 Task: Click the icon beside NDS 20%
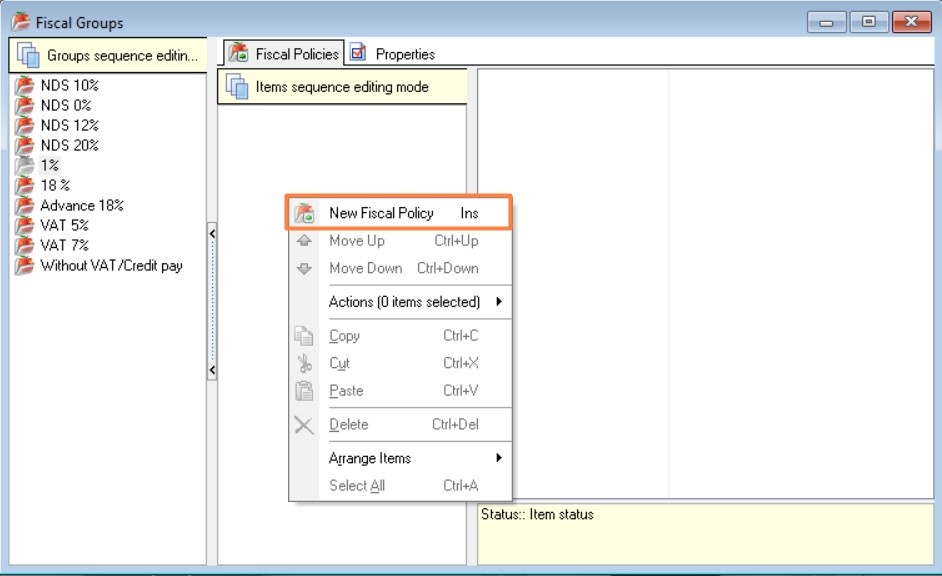(x=25, y=146)
